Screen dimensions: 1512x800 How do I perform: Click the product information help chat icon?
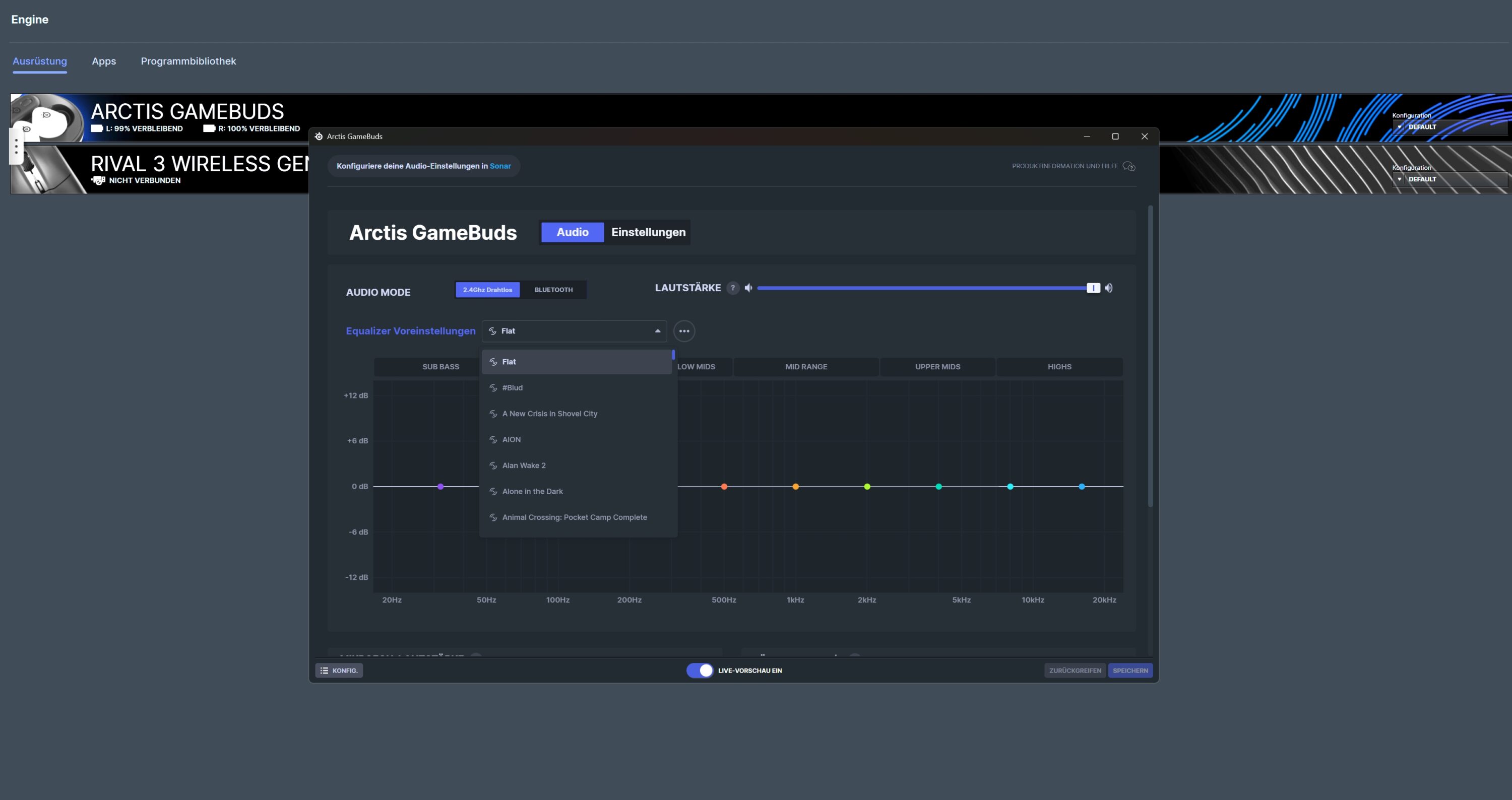(x=1129, y=167)
